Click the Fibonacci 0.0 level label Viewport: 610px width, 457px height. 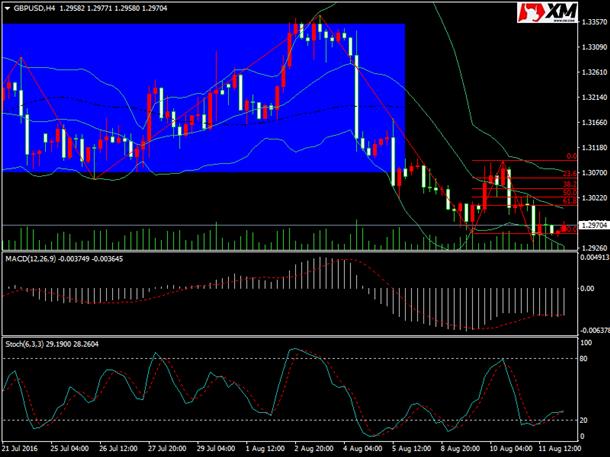571,156
